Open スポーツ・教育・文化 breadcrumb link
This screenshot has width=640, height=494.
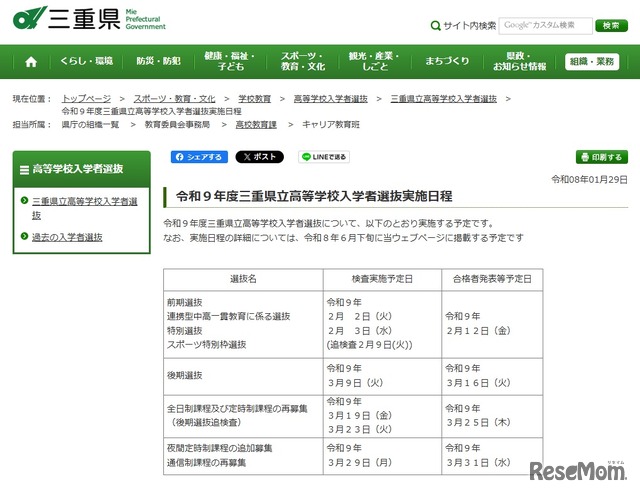174,99
